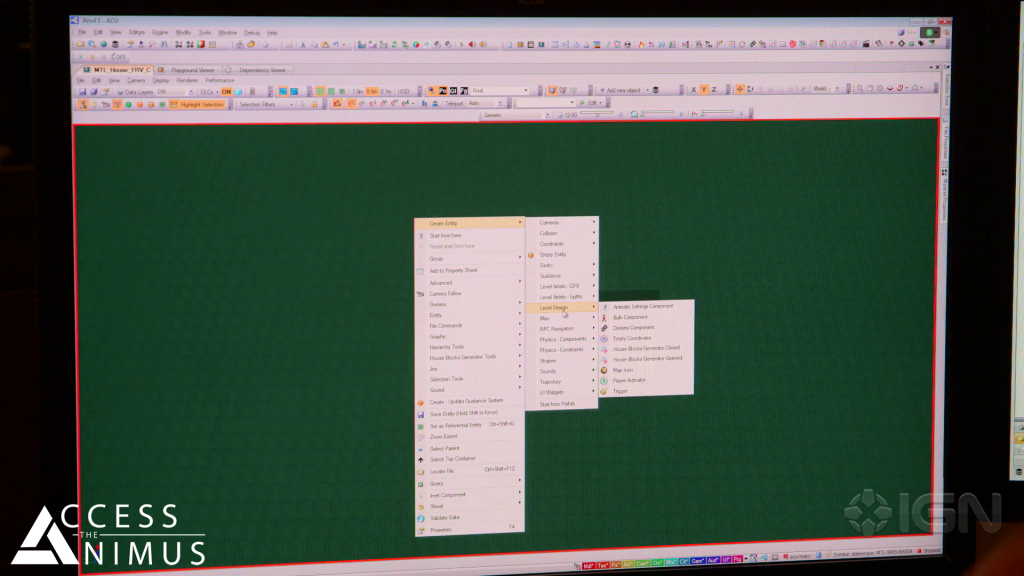Click the Validate Data icon in context menu
The width and height of the screenshot is (1024, 576).
click(x=421, y=518)
